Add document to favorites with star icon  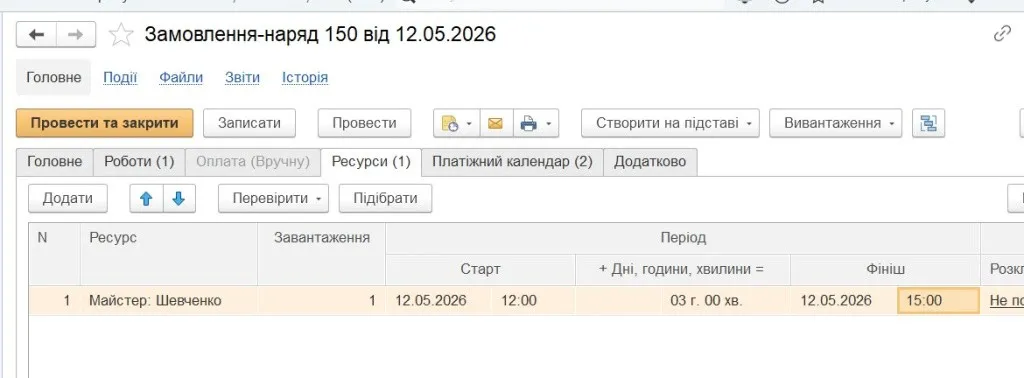coord(121,35)
